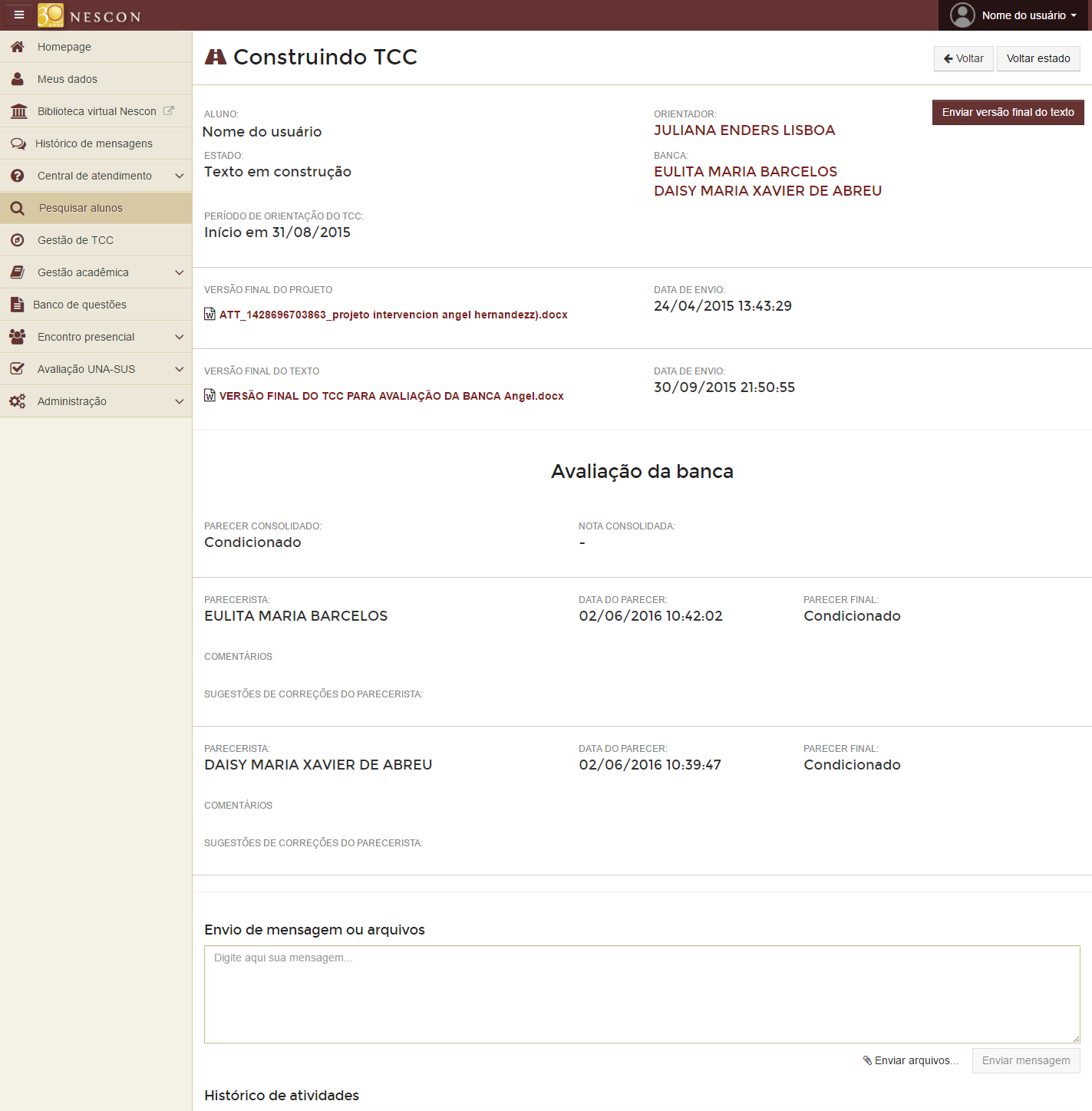1092x1111 pixels.
Task: Open banca member DAISY MARIA XAVIER DE ABREU
Action: tap(767, 191)
